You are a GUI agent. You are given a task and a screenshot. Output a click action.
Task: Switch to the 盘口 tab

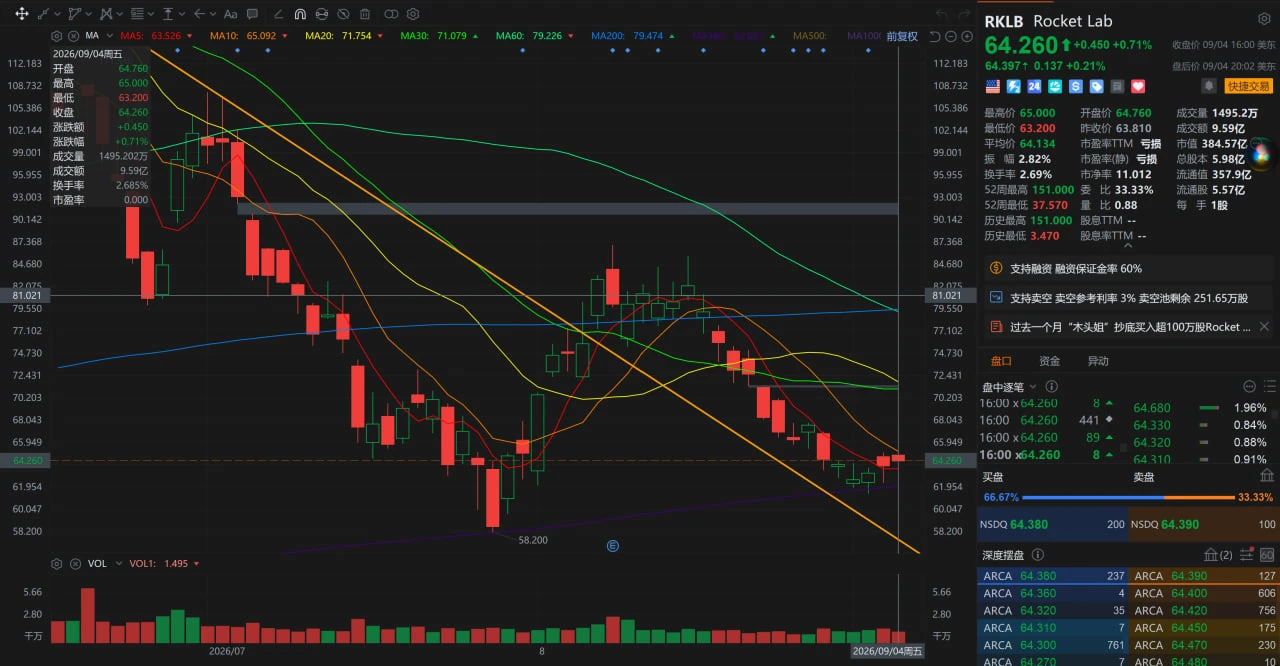(1001, 361)
